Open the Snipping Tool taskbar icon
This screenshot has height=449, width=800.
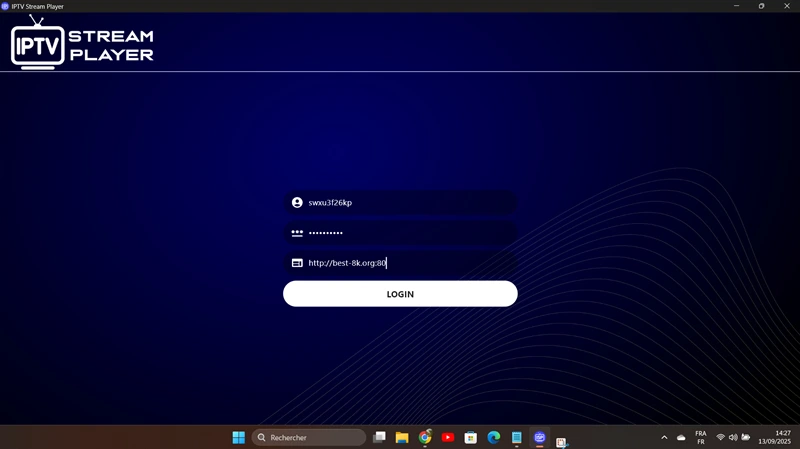tap(562, 442)
